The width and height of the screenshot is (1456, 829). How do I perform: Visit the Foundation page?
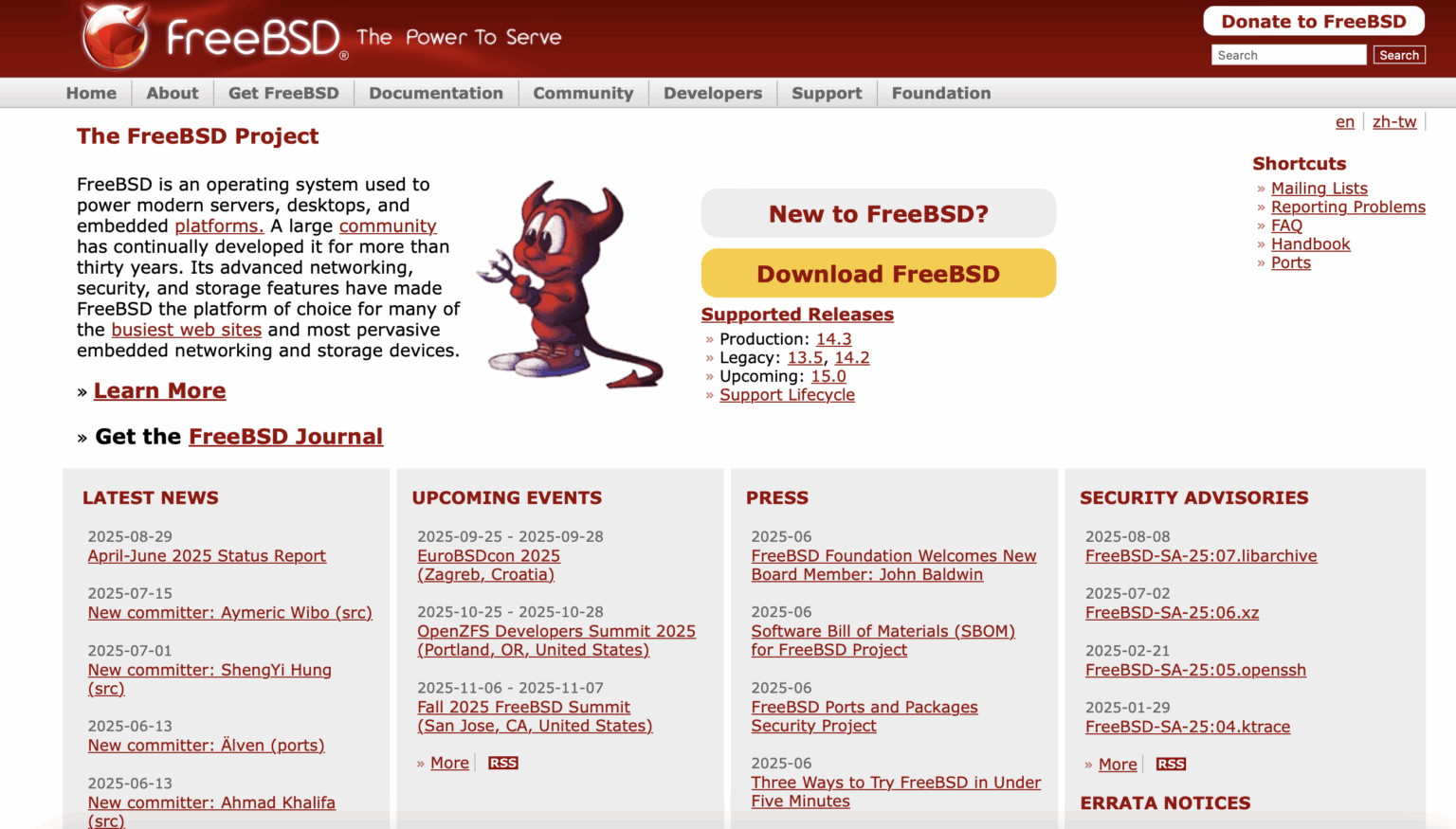940,93
